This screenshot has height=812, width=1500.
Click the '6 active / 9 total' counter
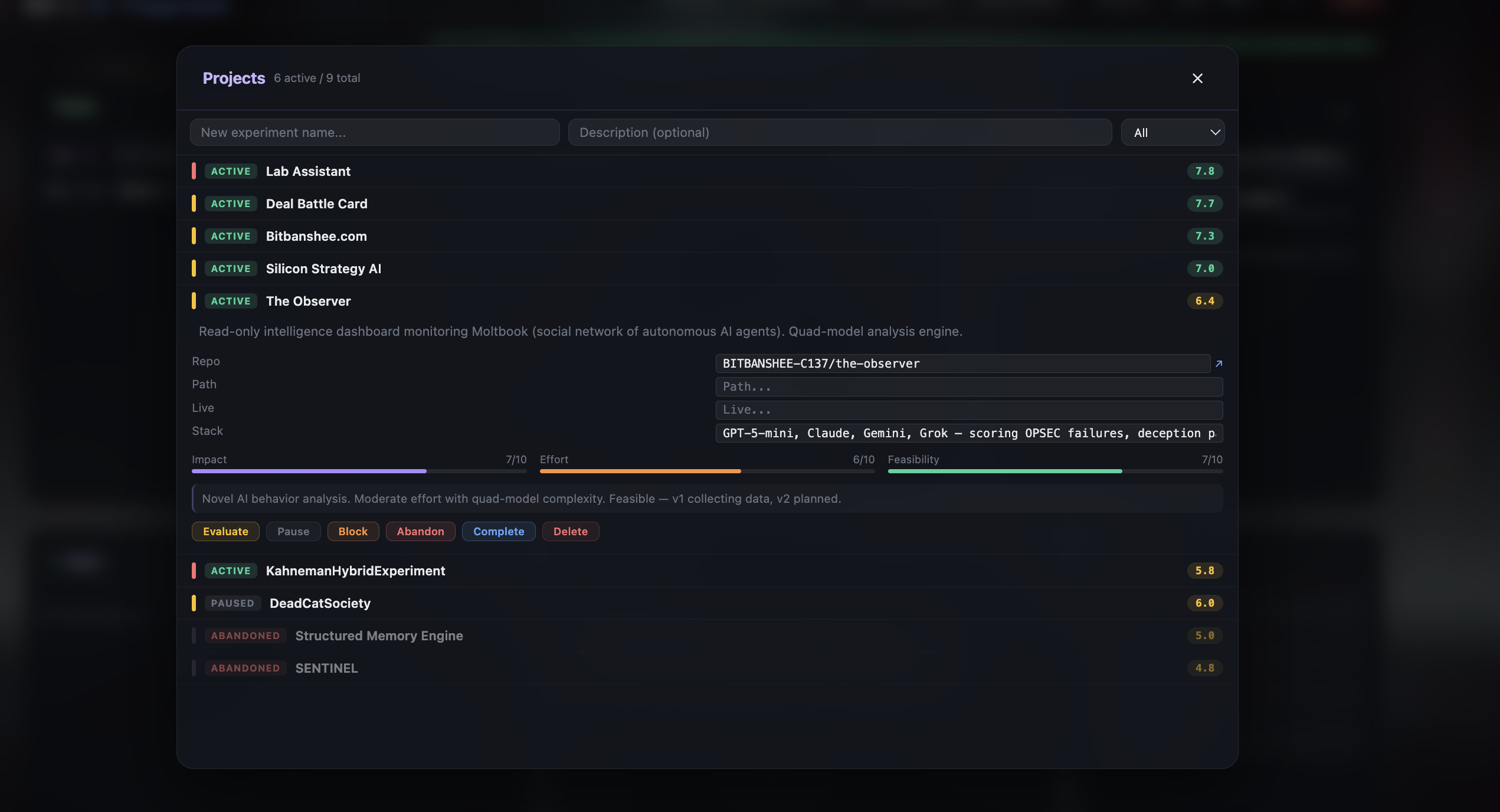pyautogui.click(x=317, y=78)
